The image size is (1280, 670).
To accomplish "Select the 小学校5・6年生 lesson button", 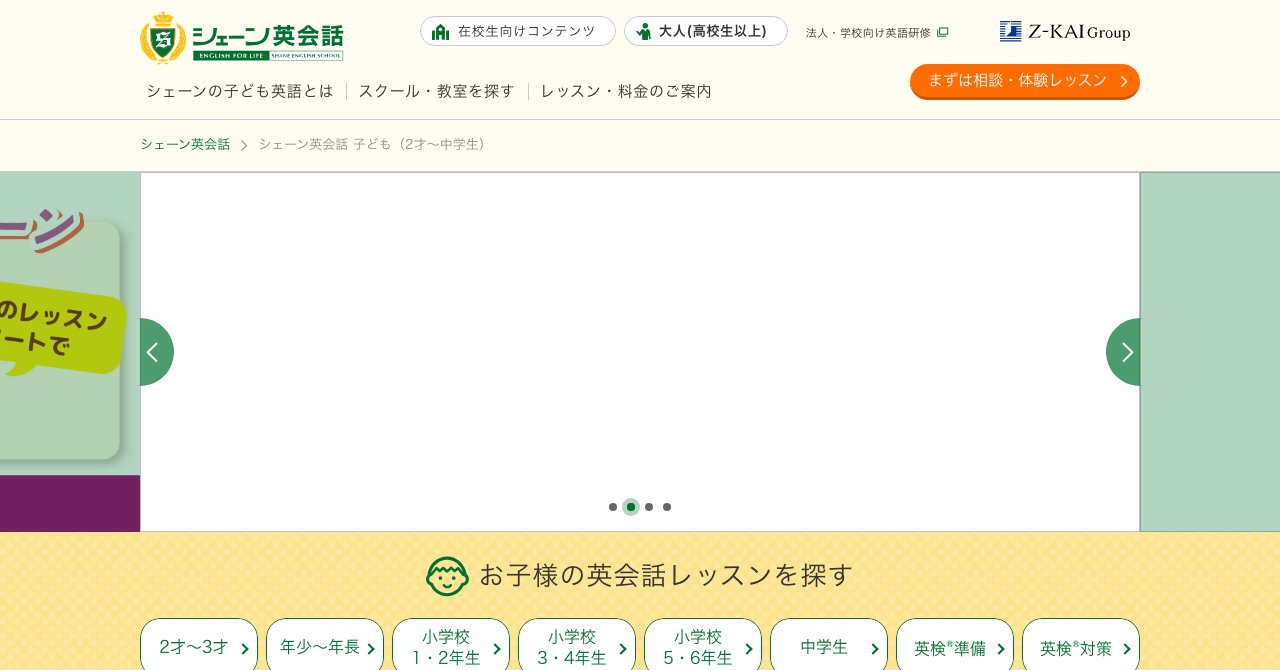I will click(703, 645).
